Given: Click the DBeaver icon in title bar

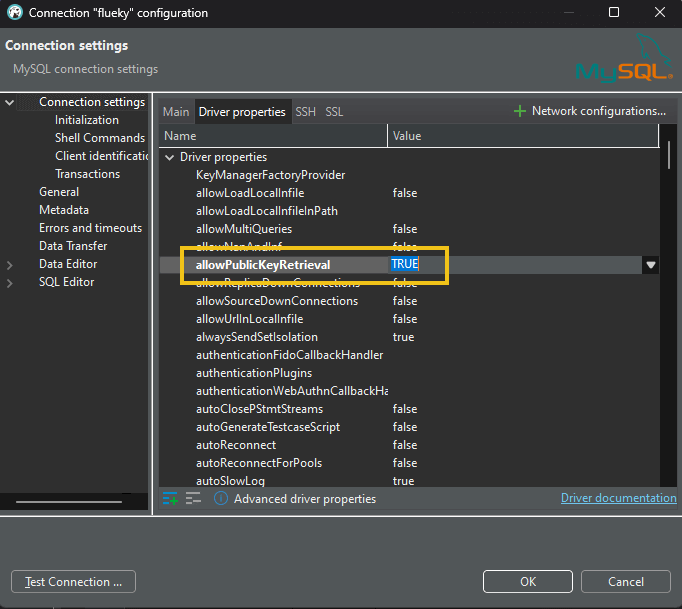Looking at the screenshot, I should [14, 13].
